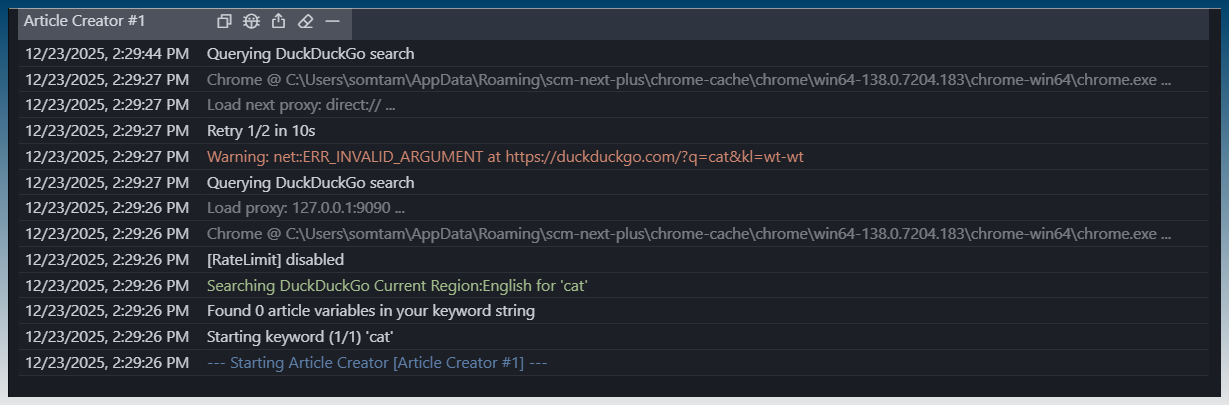Select the 2:29:26 PM Chrome path log entry
Viewport: 1229px width, 405px height.
[x=688, y=234]
